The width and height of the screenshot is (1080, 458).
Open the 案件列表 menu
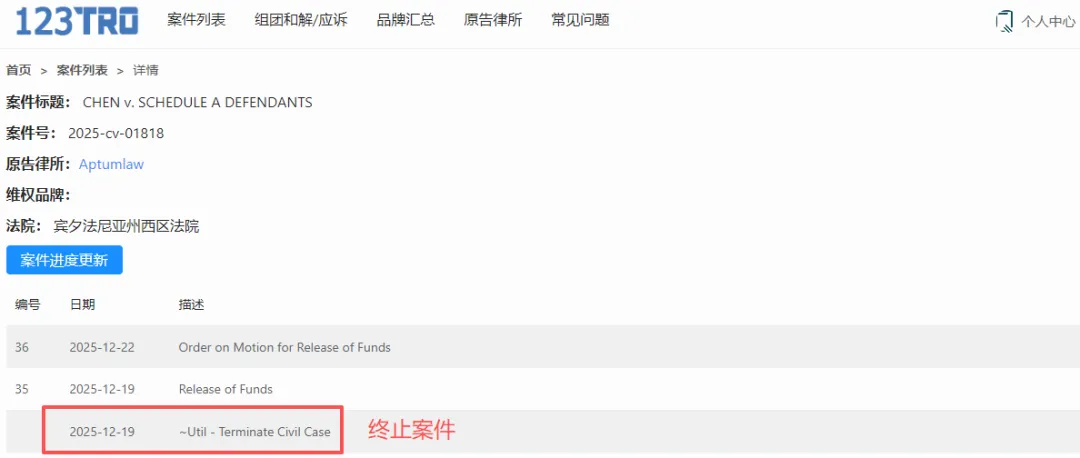pyautogui.click(x=196, y=20)
